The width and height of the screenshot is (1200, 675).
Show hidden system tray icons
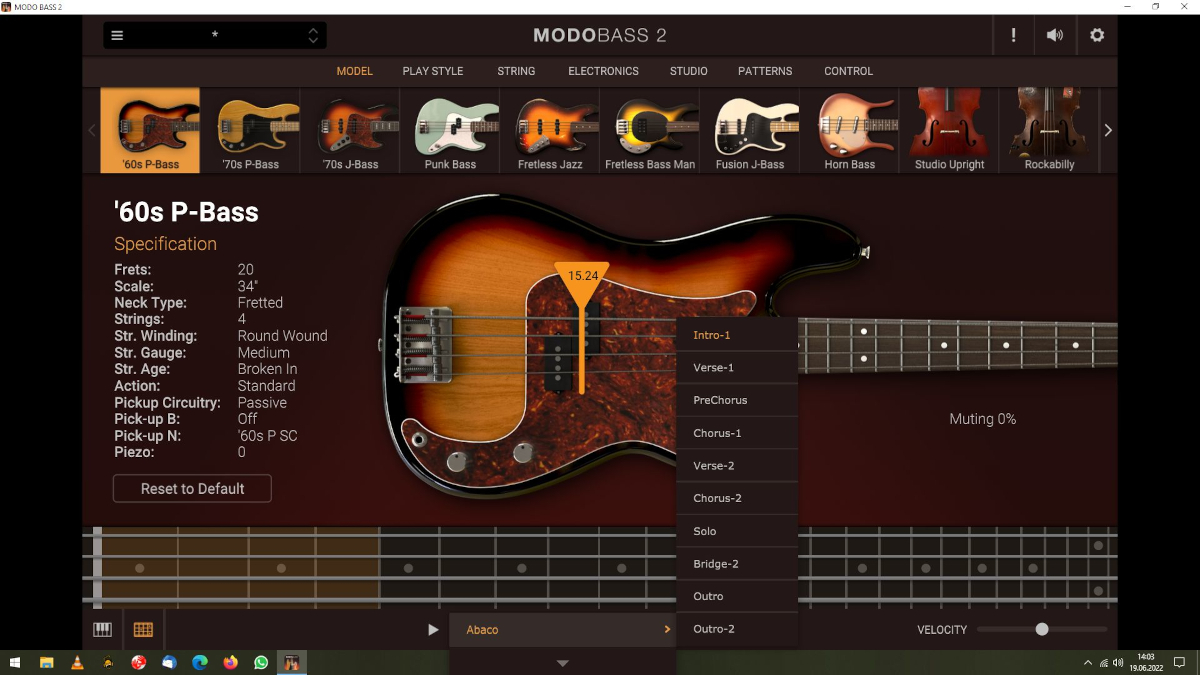coord(1088,662)
